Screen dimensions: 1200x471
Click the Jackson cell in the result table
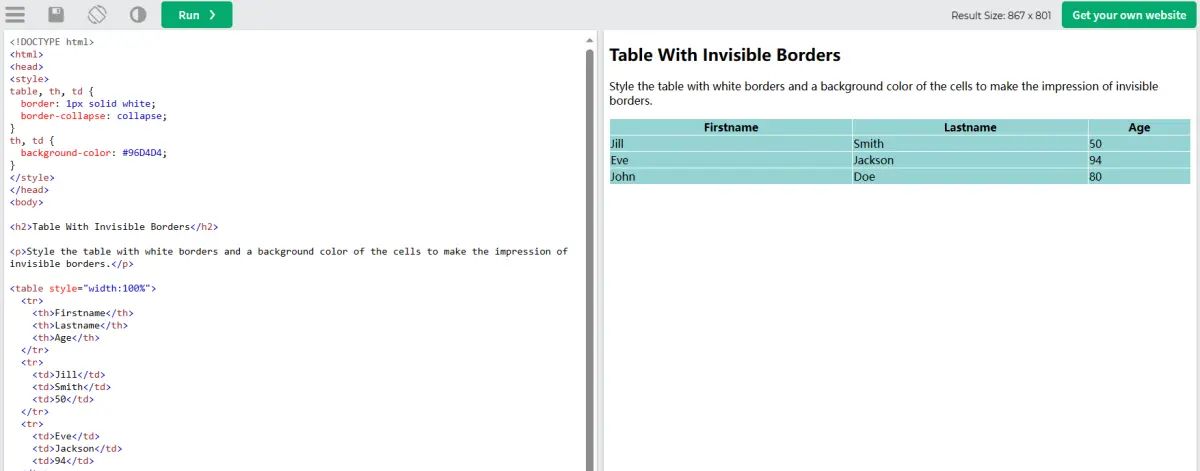pyautogui.click(x=873, y=160)
